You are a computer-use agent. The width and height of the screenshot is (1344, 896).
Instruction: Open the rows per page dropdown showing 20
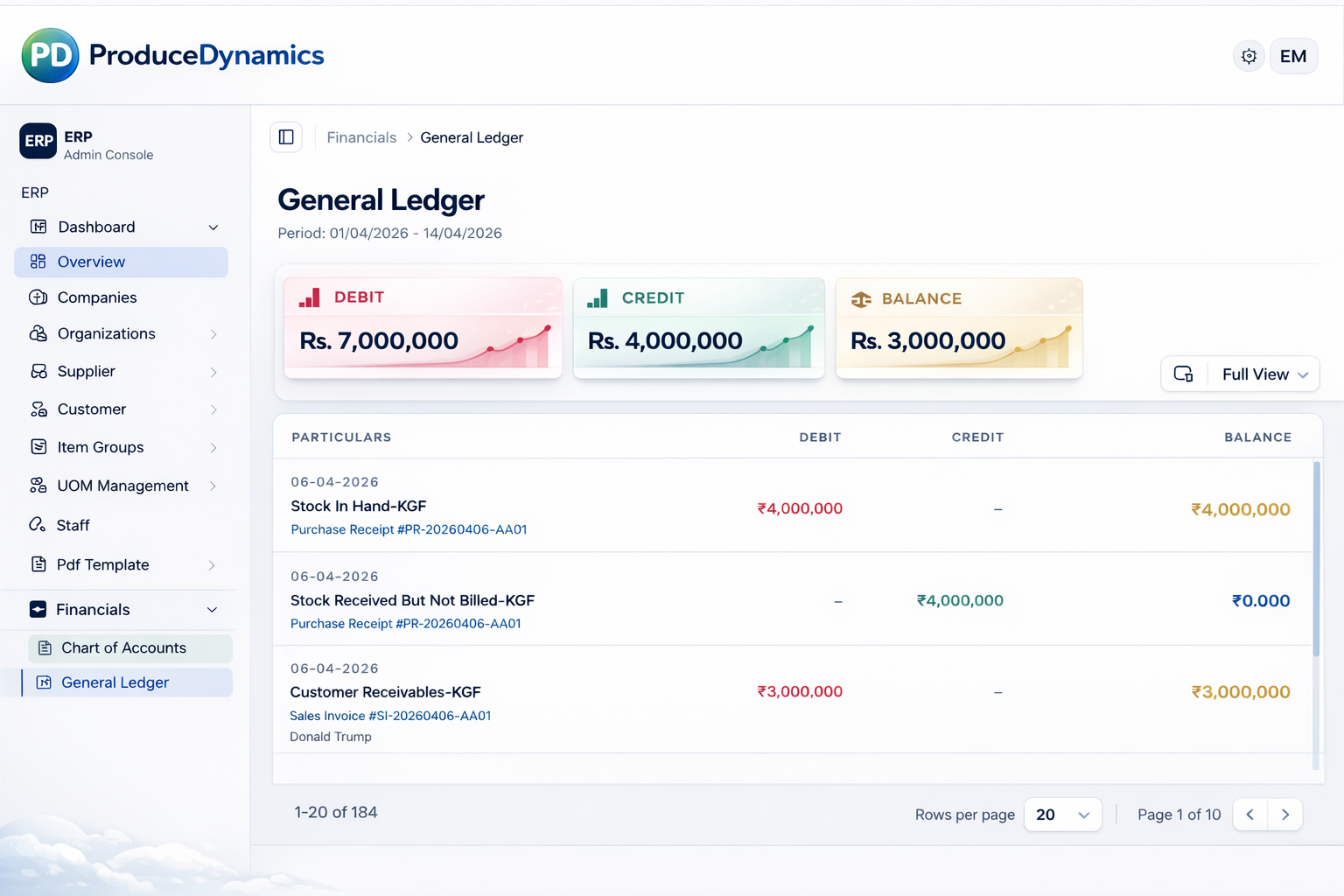pos(1062,815)
